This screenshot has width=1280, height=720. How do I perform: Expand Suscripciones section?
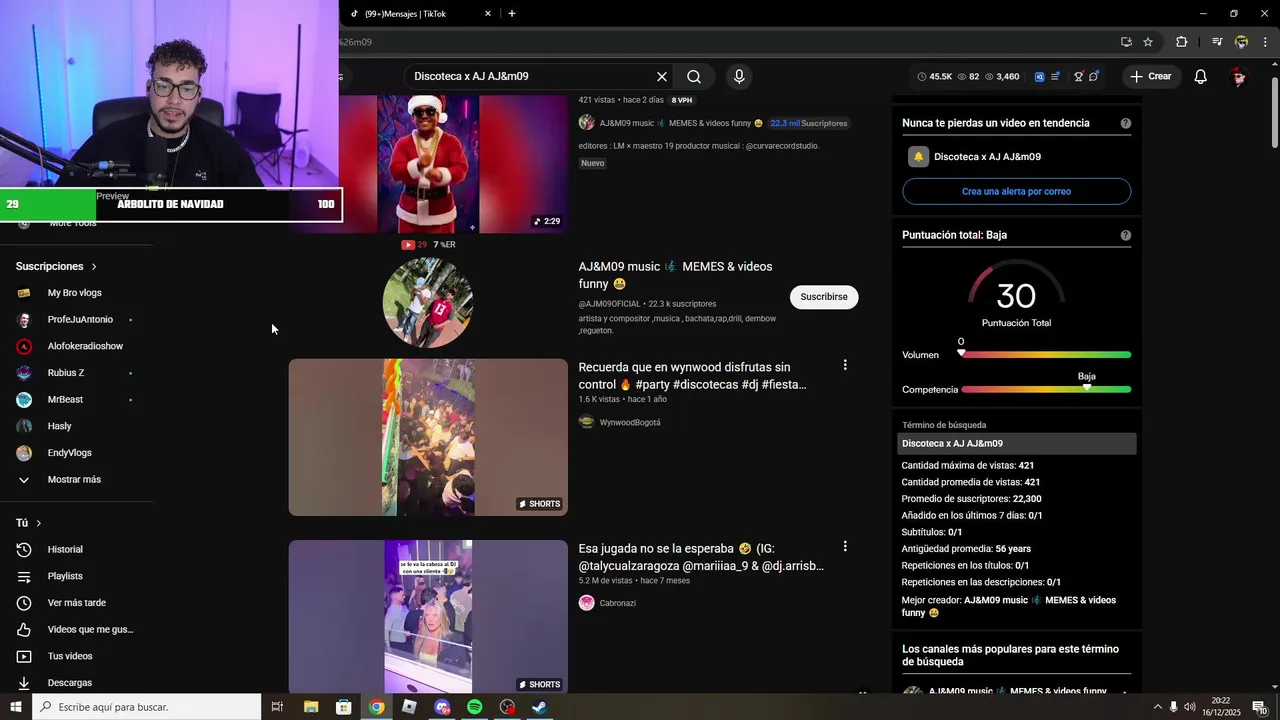click(56, 267)
